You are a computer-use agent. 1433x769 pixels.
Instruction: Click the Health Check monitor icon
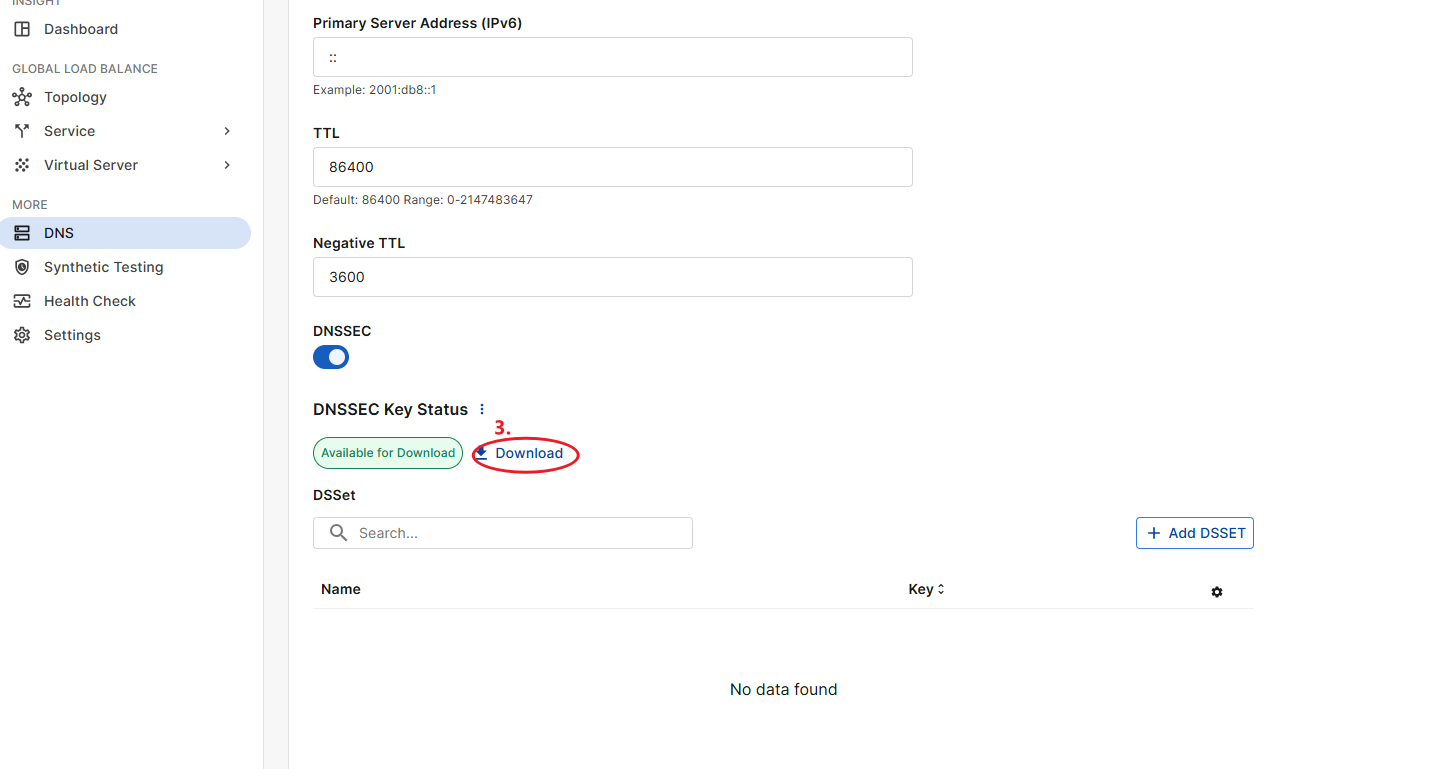tap(22, 301)
